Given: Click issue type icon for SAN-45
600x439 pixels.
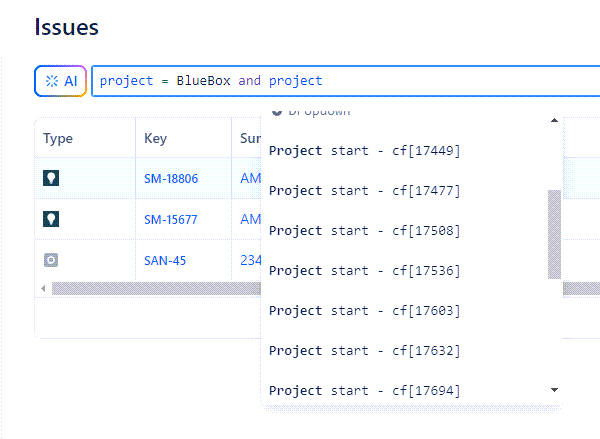Looking at the screenshot, I should pos(51,260).
